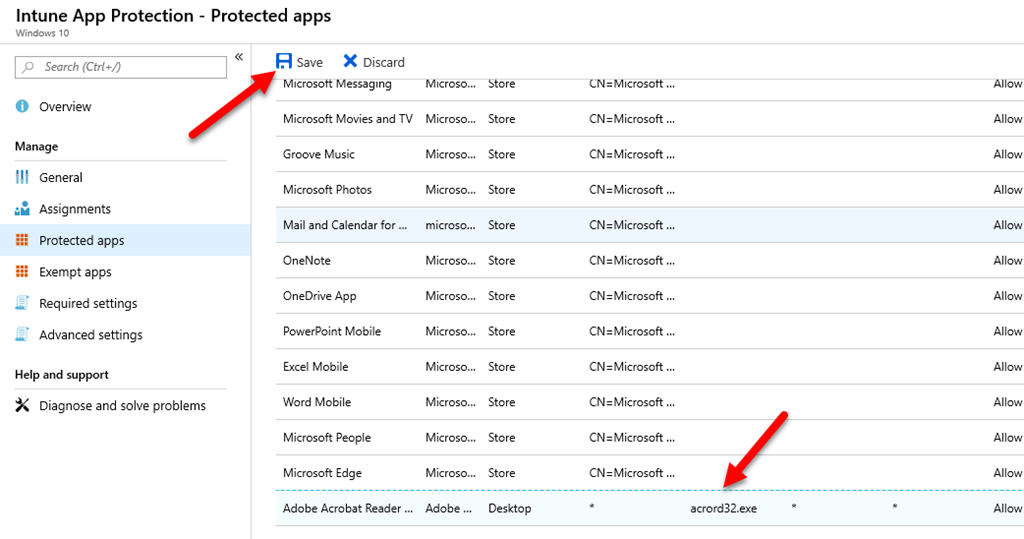Collapse the sidebar with double chevron
Screen dimensions: 1024x539
point(239,57)
